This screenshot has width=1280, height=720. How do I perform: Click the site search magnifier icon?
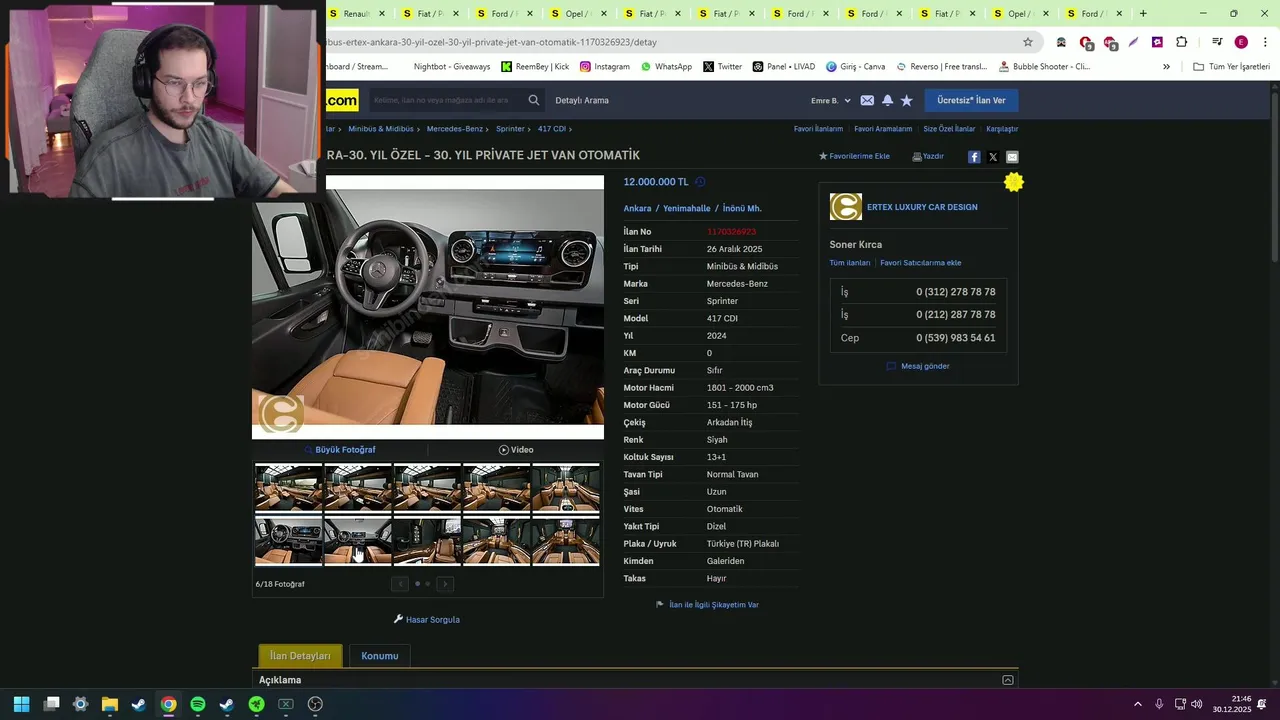pyautogui.click(x=534, y=100)
